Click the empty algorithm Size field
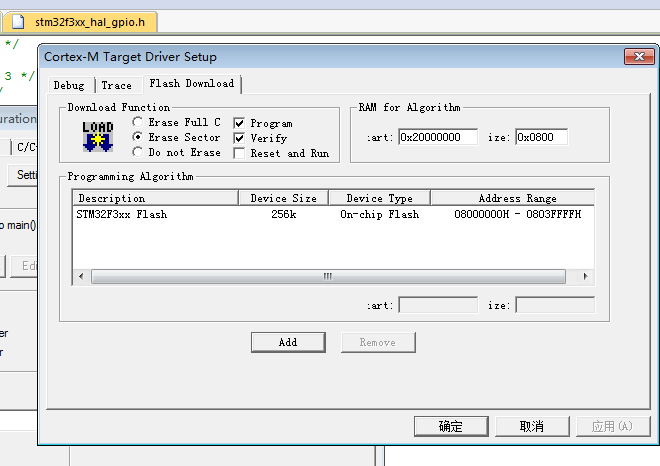 555,305
